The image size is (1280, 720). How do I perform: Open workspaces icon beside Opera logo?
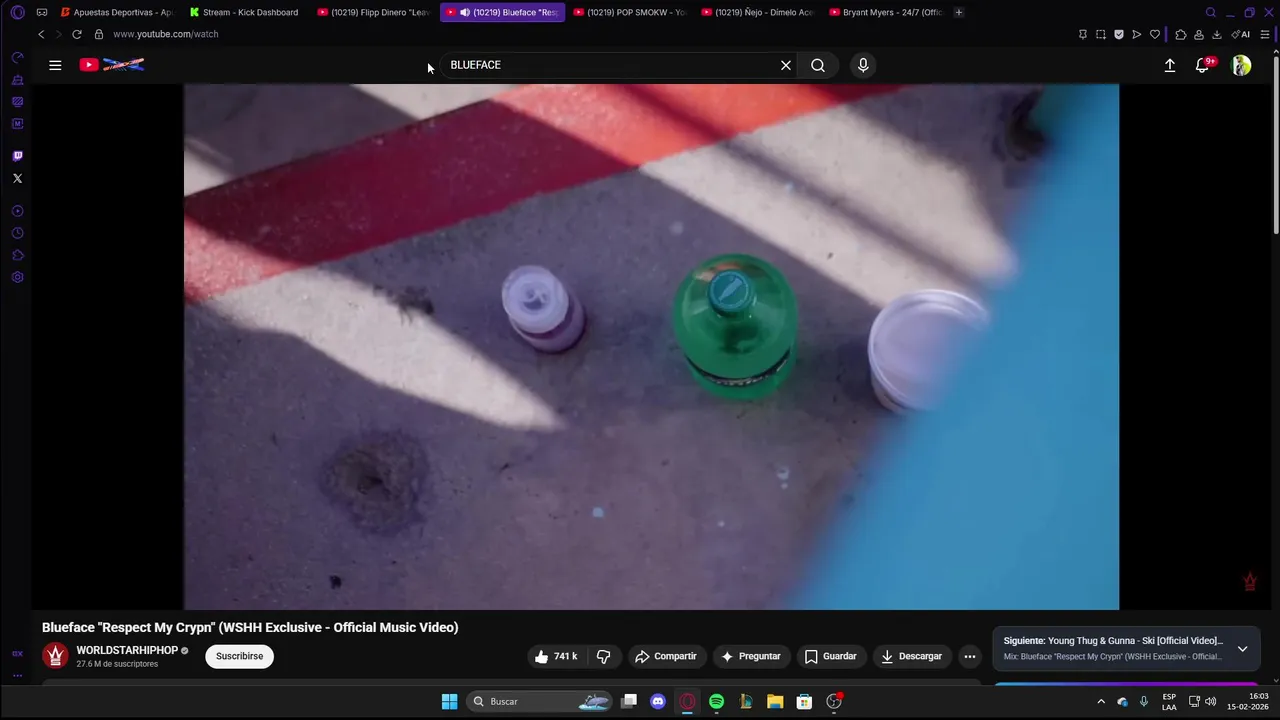click(42, 12)
